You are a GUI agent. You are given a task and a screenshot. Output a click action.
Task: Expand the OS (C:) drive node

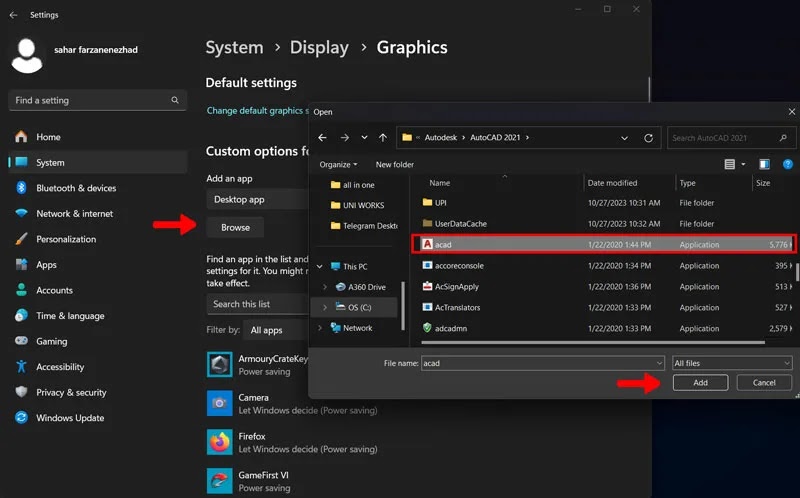(x=325, y=307)
